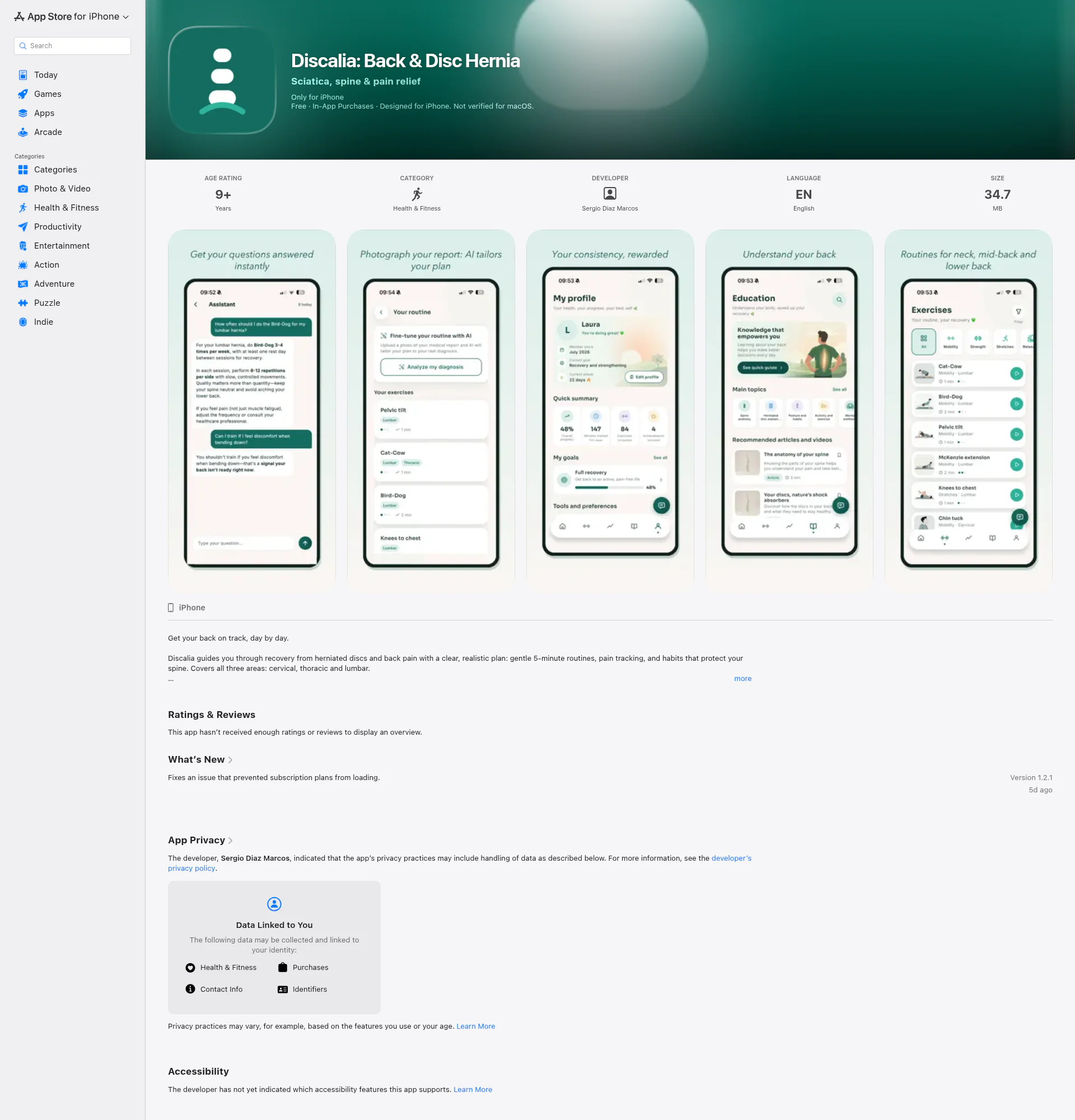The width and height of the screenshot is (1075, 1120).
Task: Open the Photo & Video camera icon
Action: [x=23, y=189]
